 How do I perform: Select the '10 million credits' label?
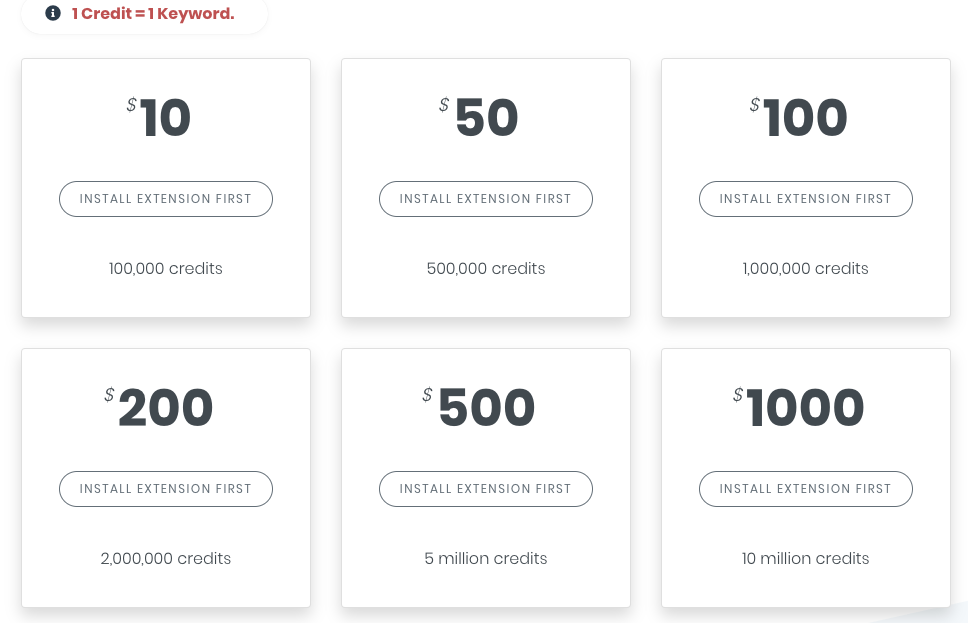tap(805, 558)
